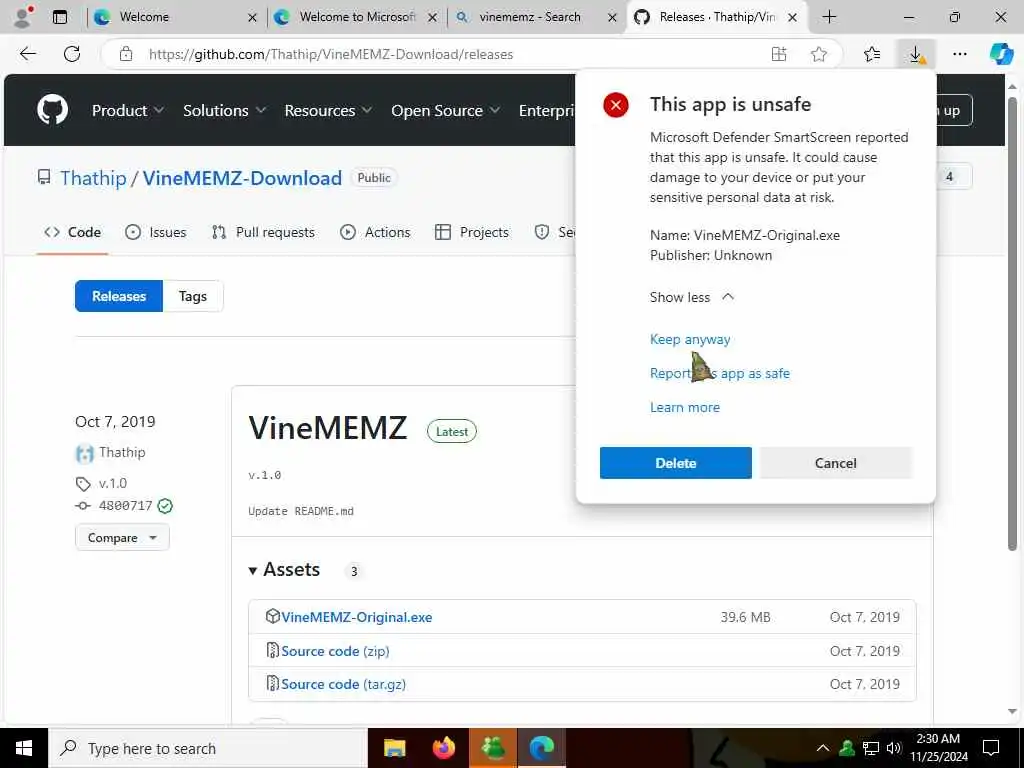Click the package icon beside VineMEMZ-Original.exe

coord(272,616)
